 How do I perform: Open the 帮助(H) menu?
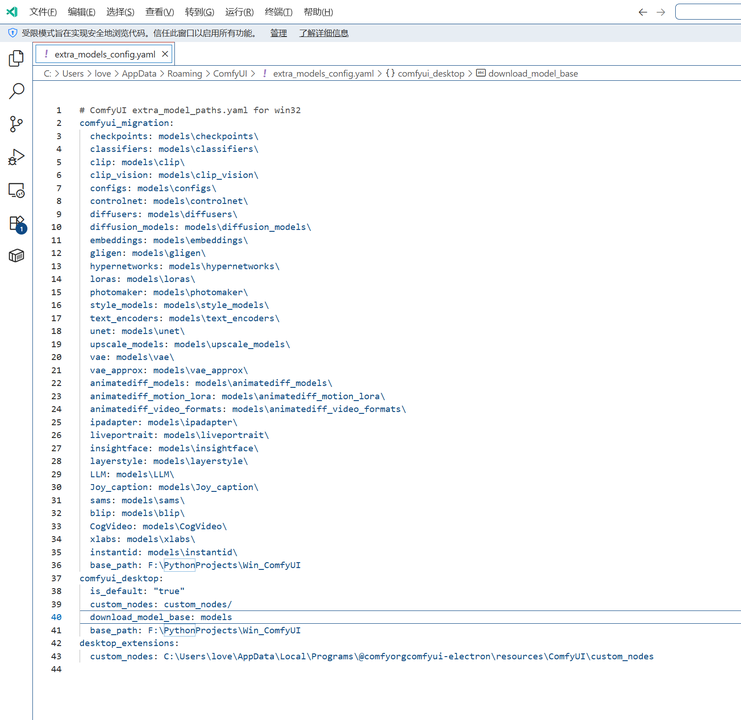point(318,12)
